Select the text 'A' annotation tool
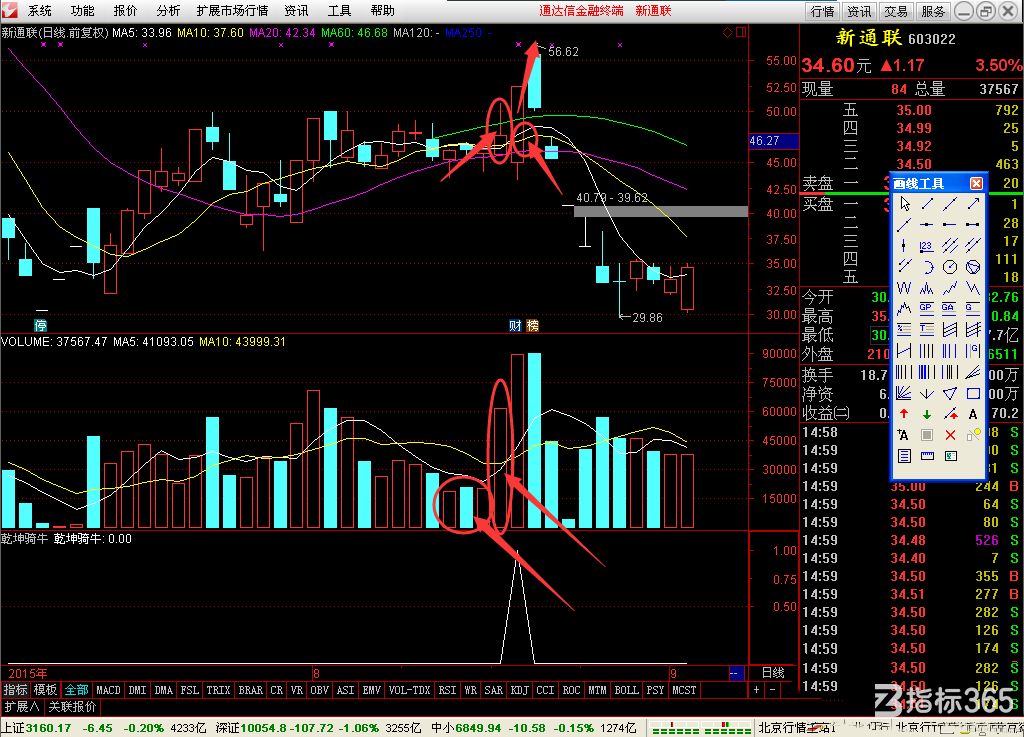 973,414
